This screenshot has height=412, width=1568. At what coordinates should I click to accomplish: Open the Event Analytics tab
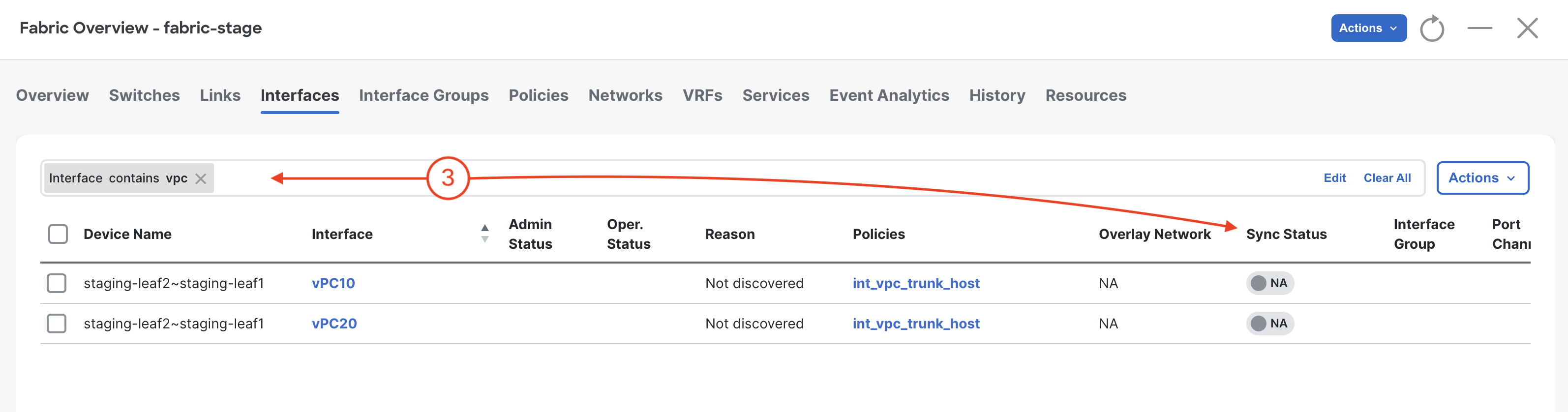click(889, 95)
